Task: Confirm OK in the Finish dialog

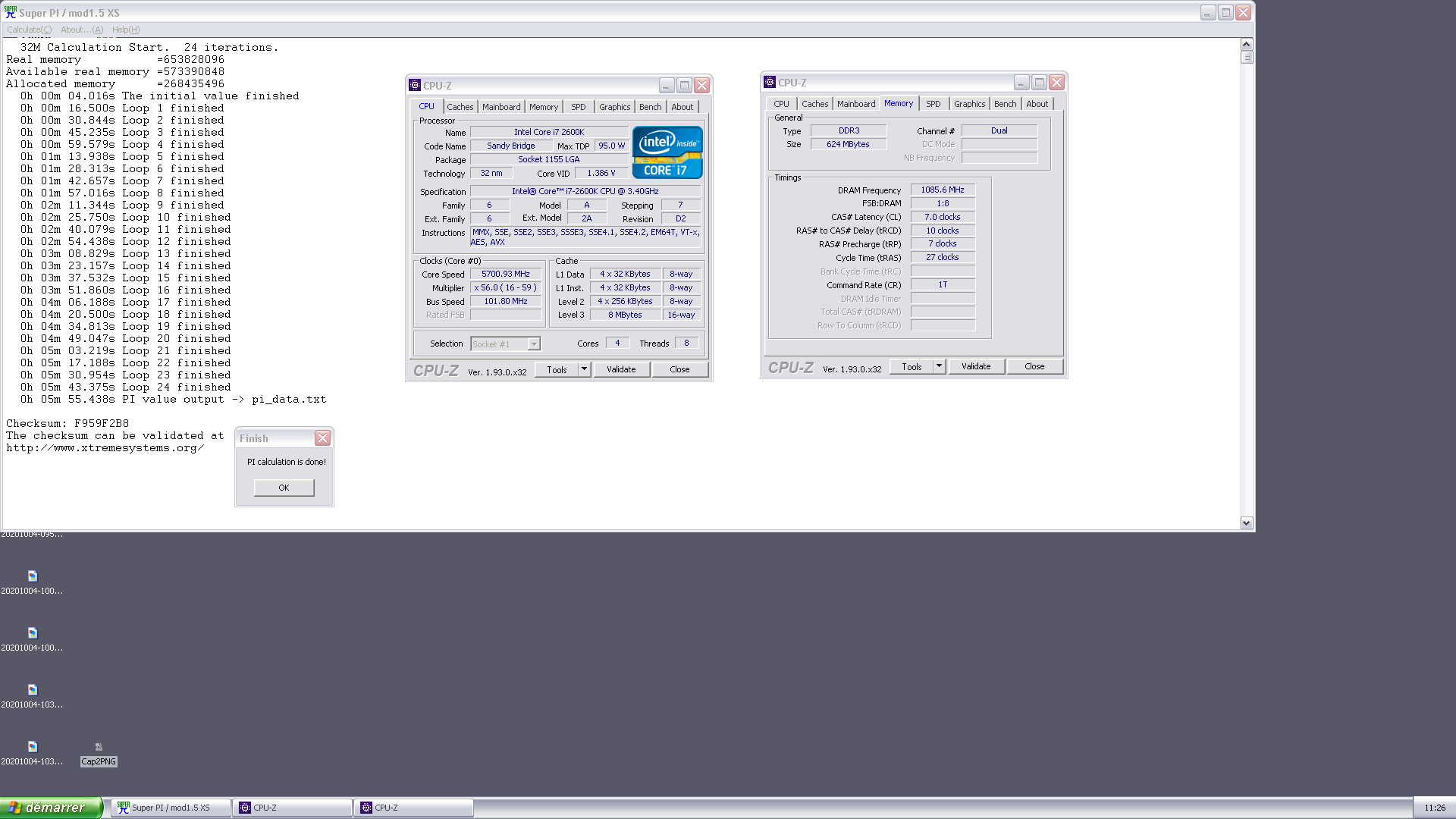Action: pos(284,488)
